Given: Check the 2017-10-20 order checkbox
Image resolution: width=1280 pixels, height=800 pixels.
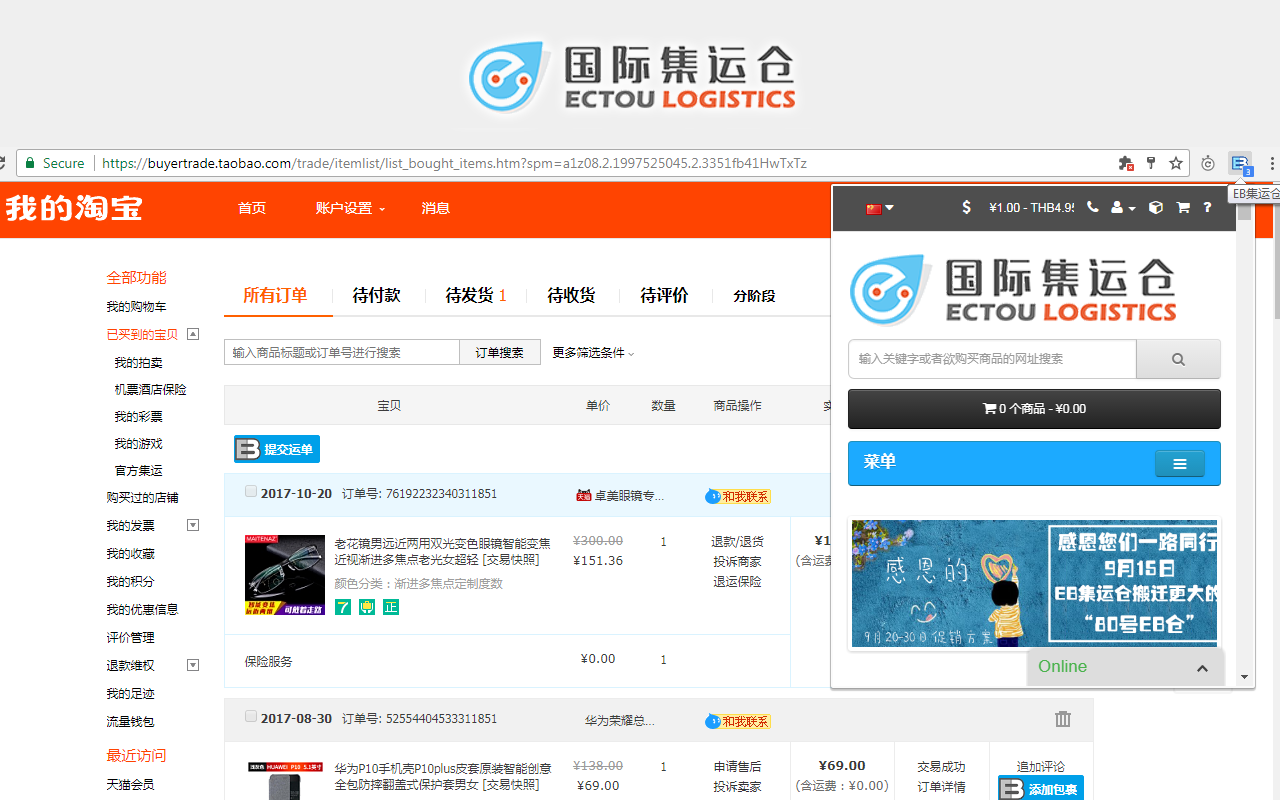Looking at the screenshot, I should (251, 492).
